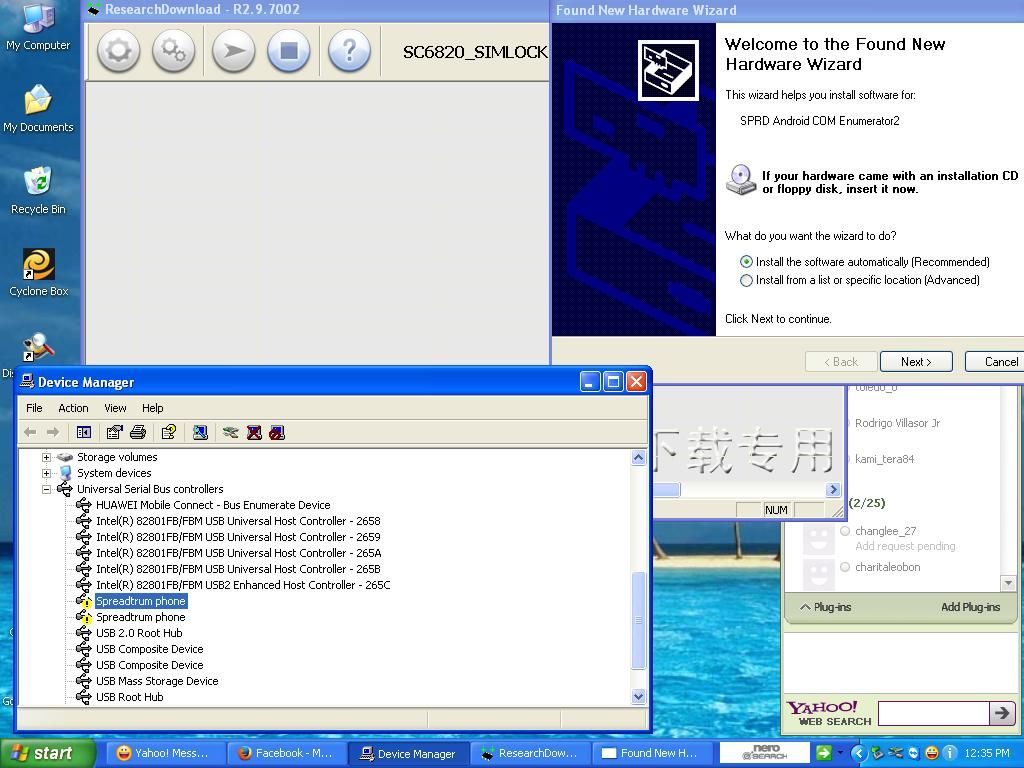
Task: Click the Windows start button
Action: point(47,754)
